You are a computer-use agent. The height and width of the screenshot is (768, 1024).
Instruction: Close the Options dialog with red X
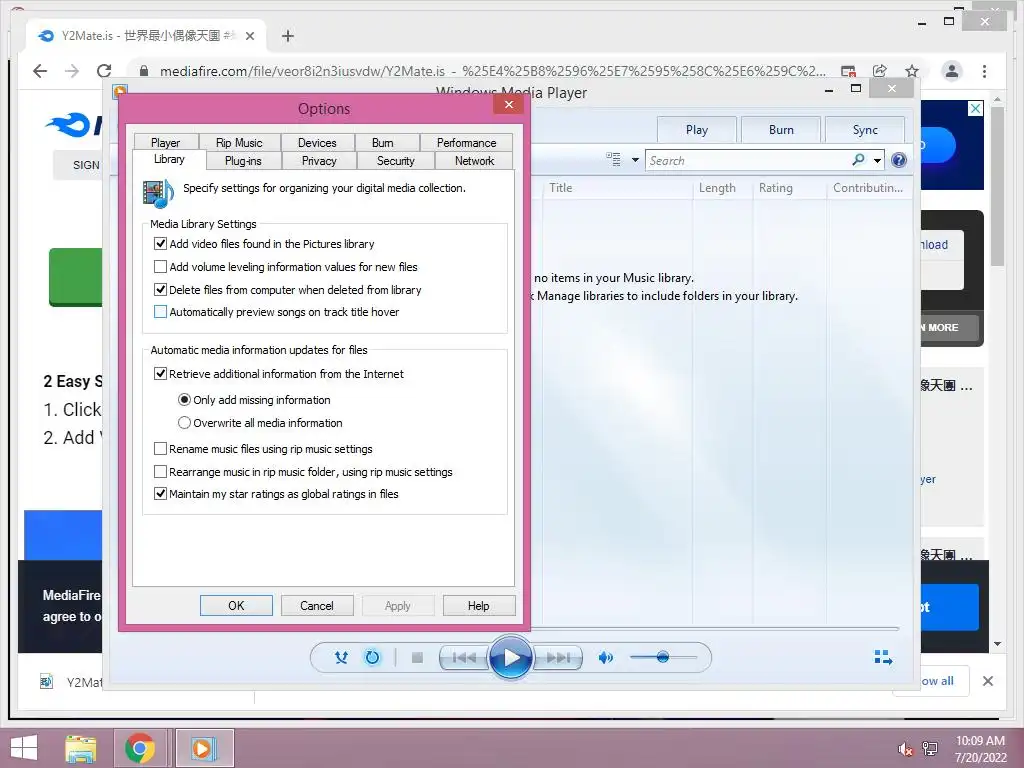(509, 104)
